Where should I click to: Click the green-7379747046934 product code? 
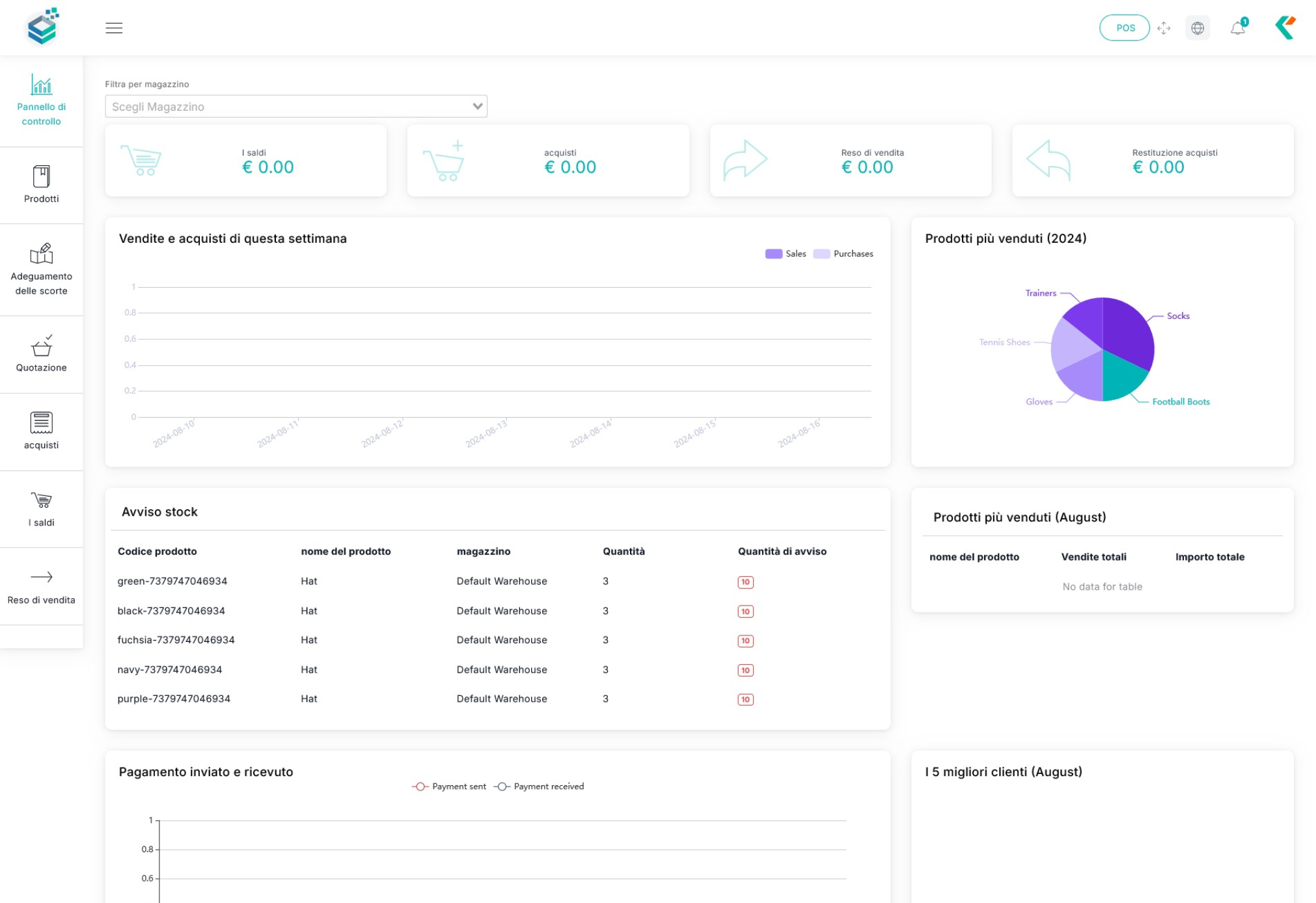click(x=172, y=581)
